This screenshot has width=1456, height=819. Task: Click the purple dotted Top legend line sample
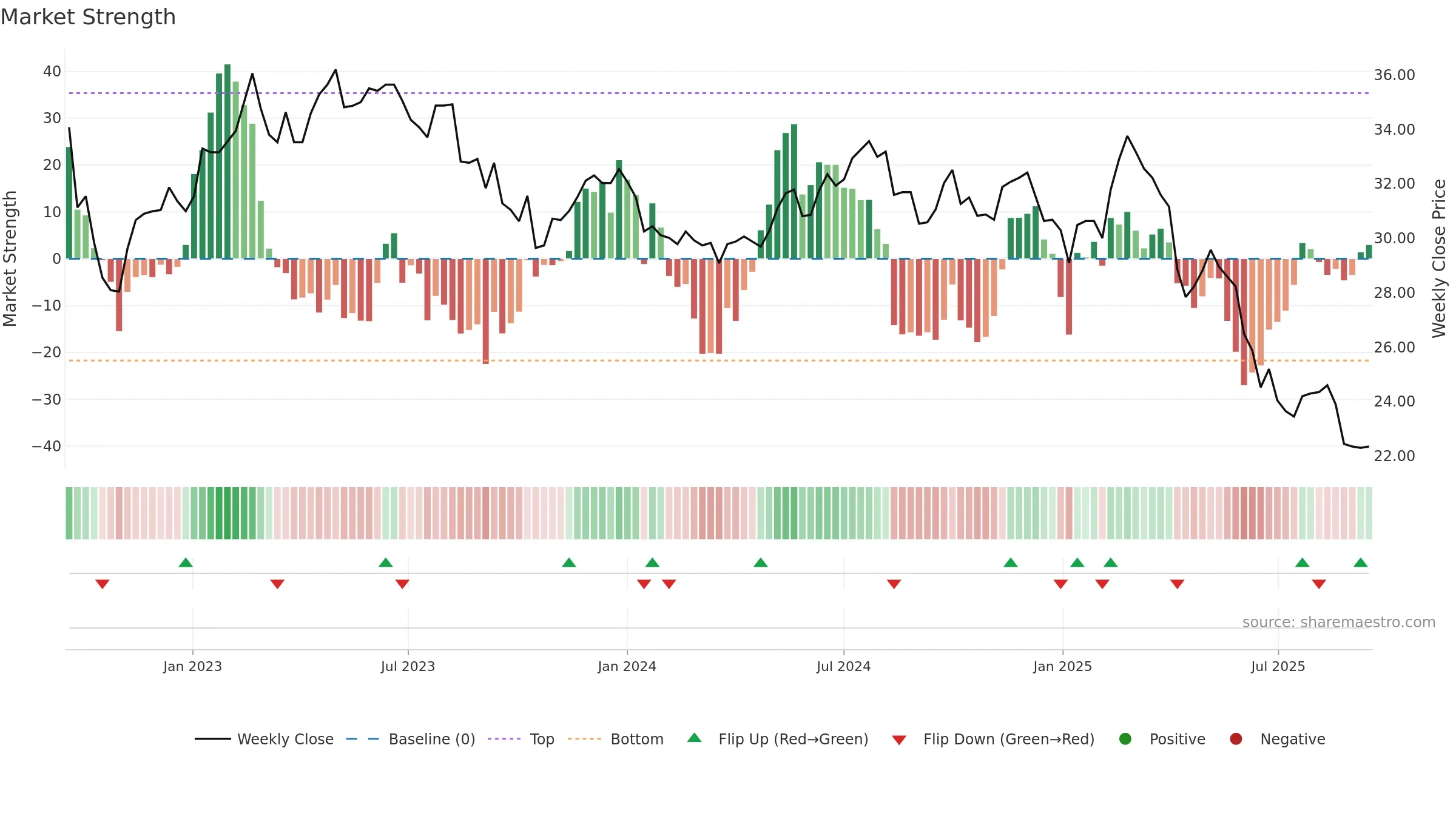coord(504,739)
